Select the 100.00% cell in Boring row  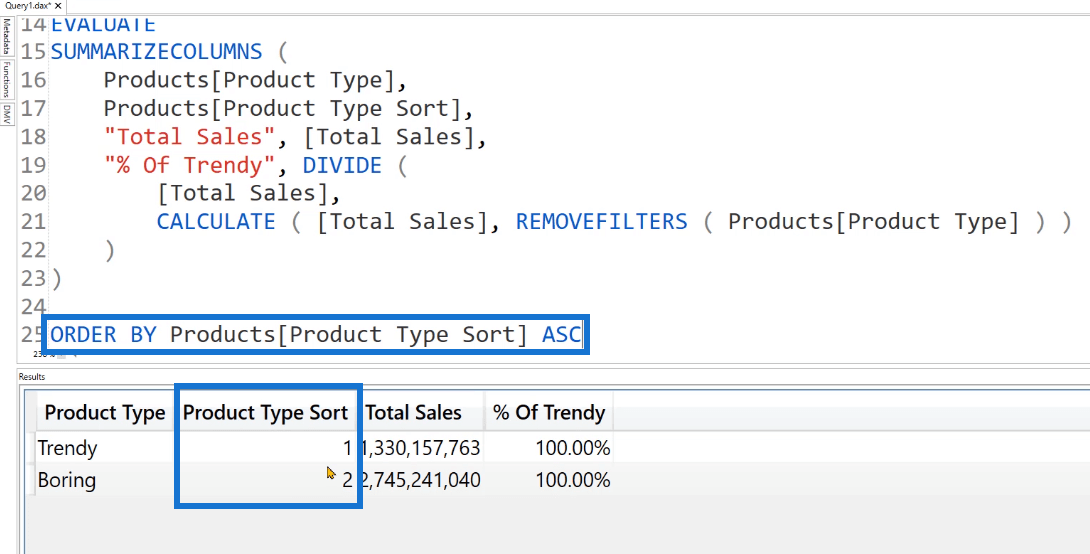(548, 480)
